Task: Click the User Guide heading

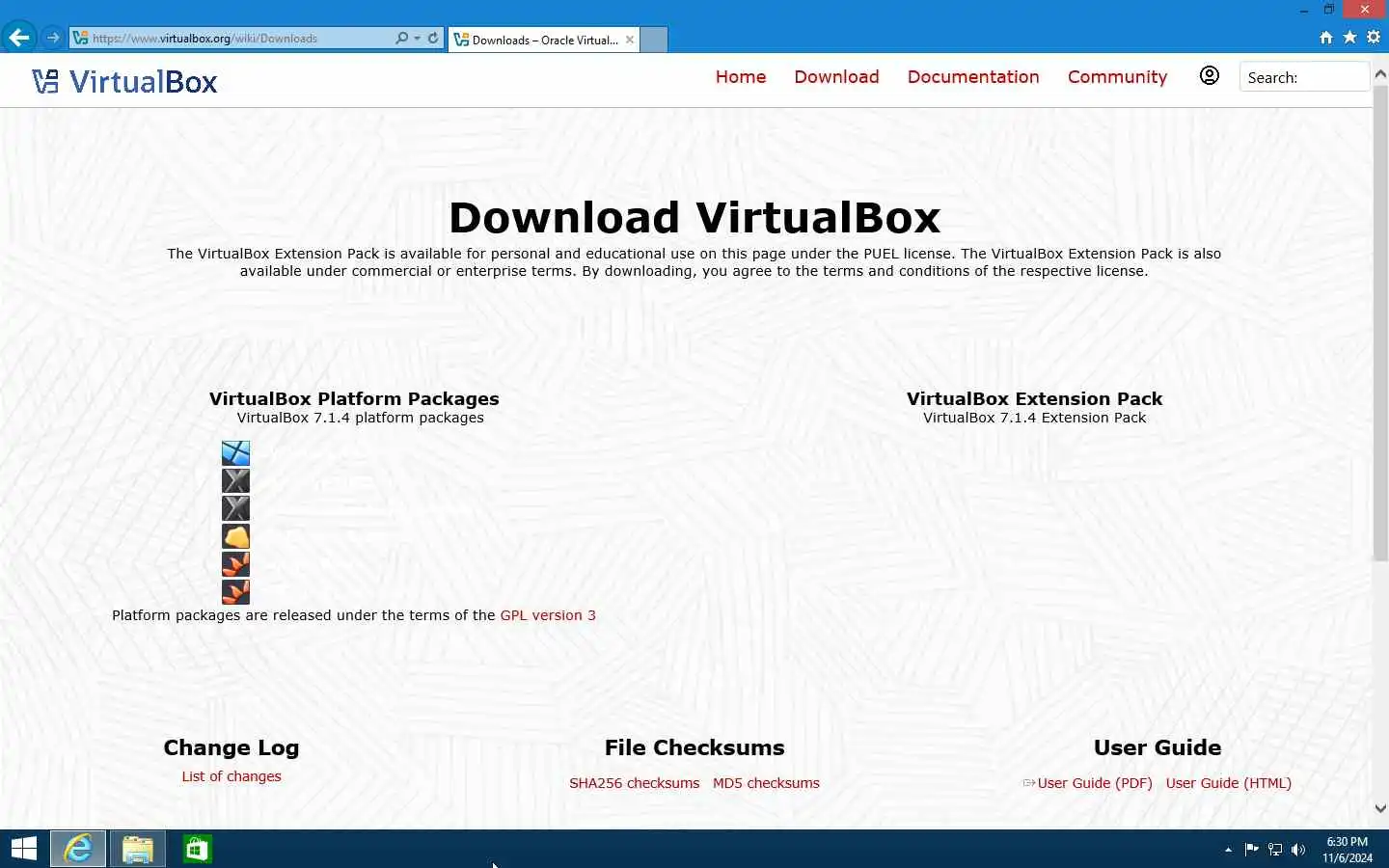Action: point(1157,747)
